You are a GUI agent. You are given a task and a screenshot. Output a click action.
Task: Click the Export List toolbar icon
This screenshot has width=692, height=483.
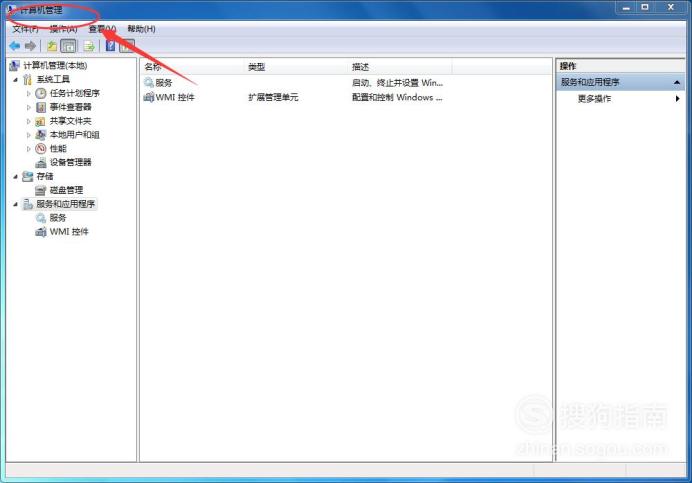[x=89, y=46]
